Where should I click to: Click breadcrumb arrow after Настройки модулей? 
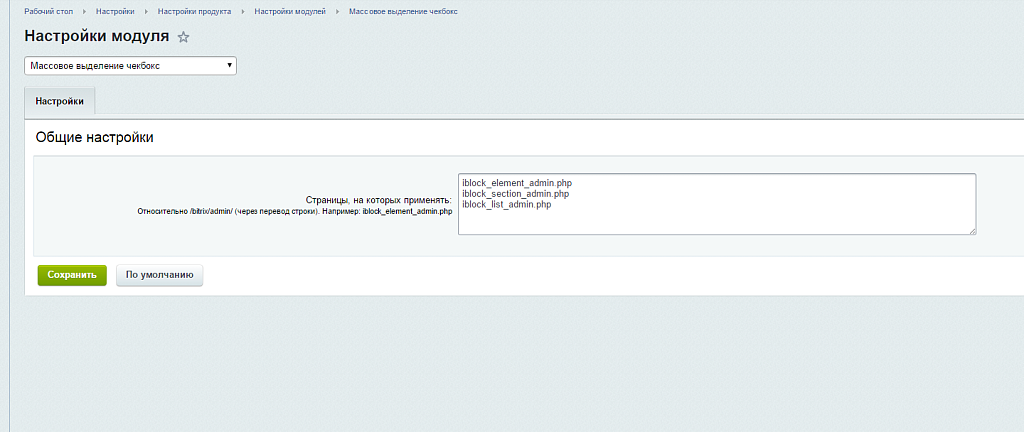338,12
